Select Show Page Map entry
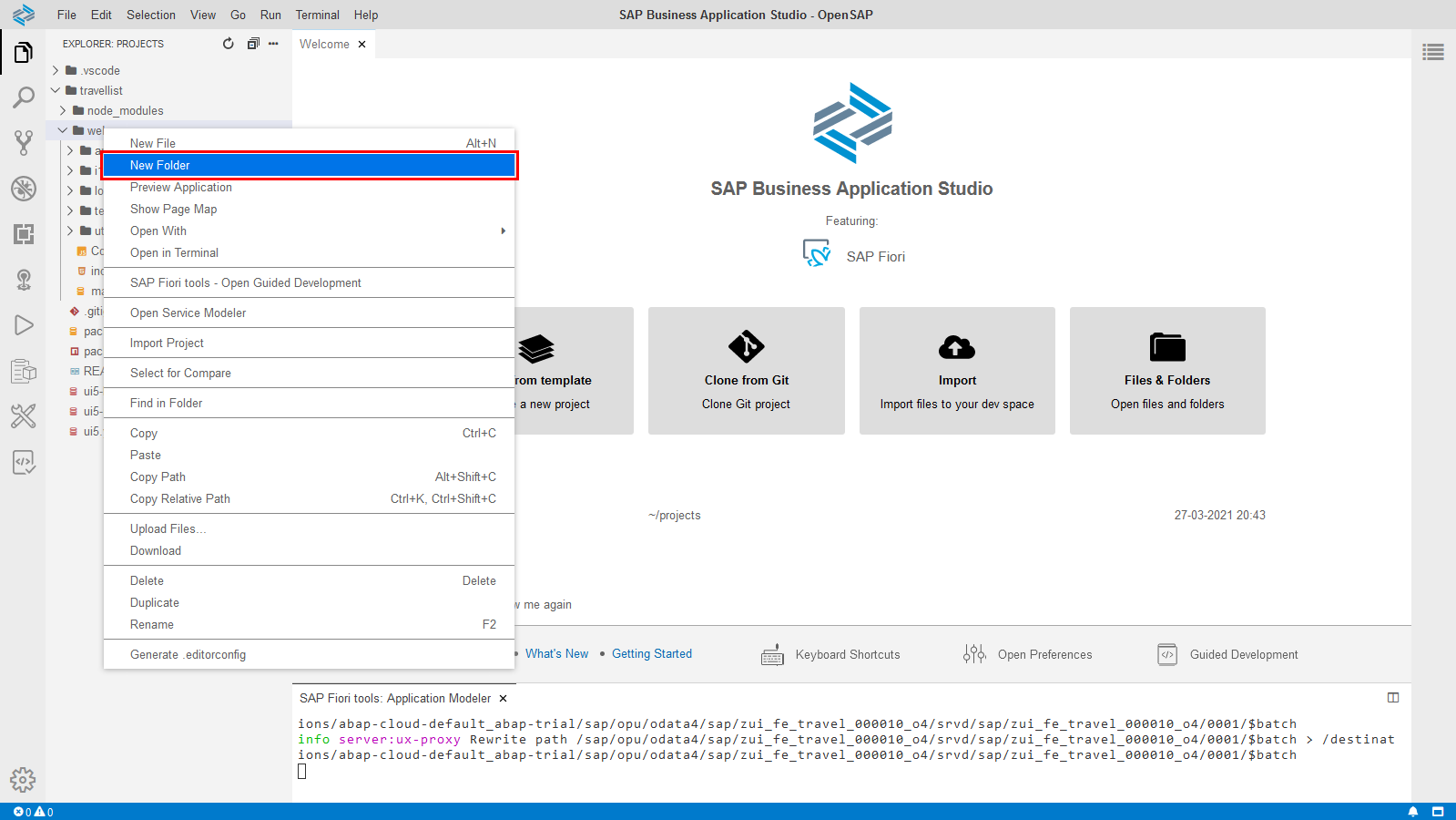Image resolution: width=1456 pixels, height=820 pixels. coord(310,209)
